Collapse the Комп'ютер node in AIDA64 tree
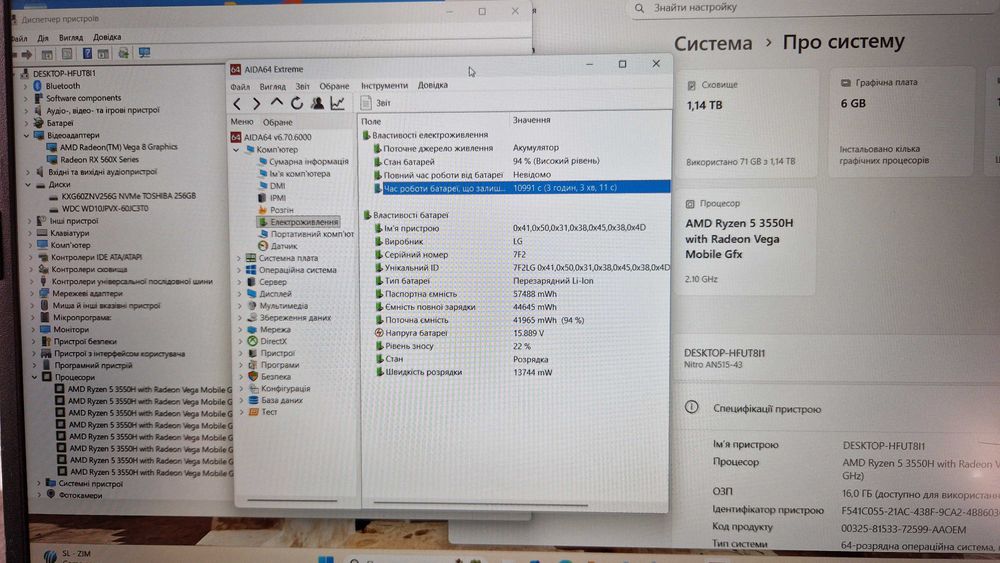The height and width of the screenshot is (563, 1000). (237, 150)
